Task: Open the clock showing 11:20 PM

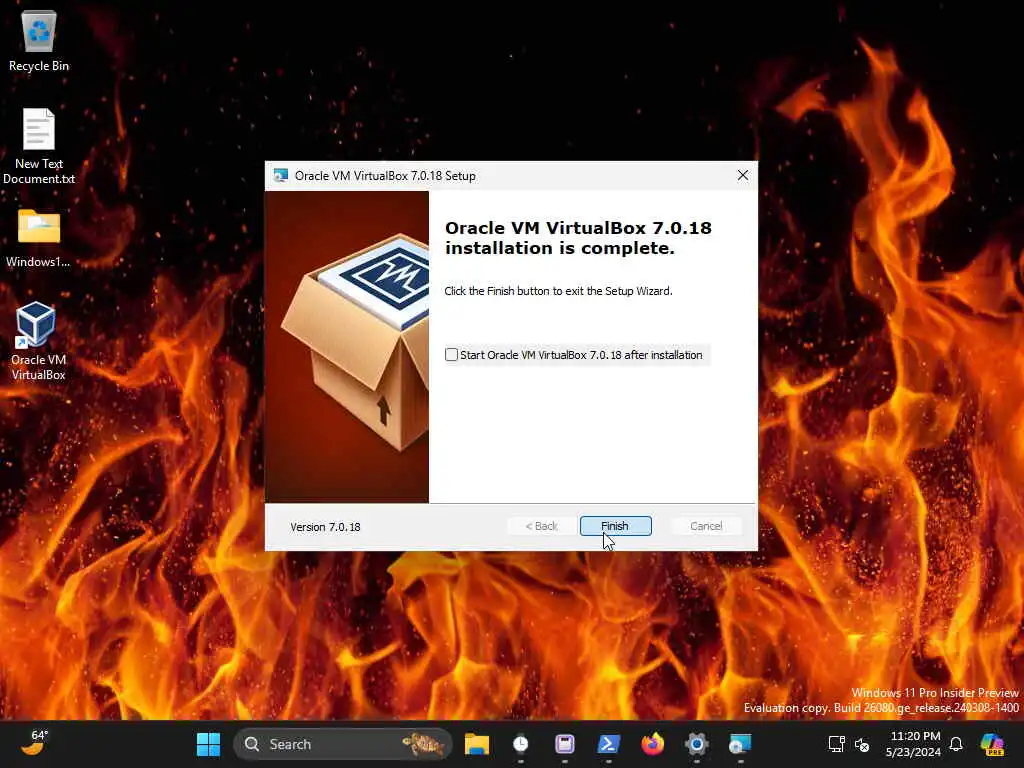Action: tap(913, 744)
